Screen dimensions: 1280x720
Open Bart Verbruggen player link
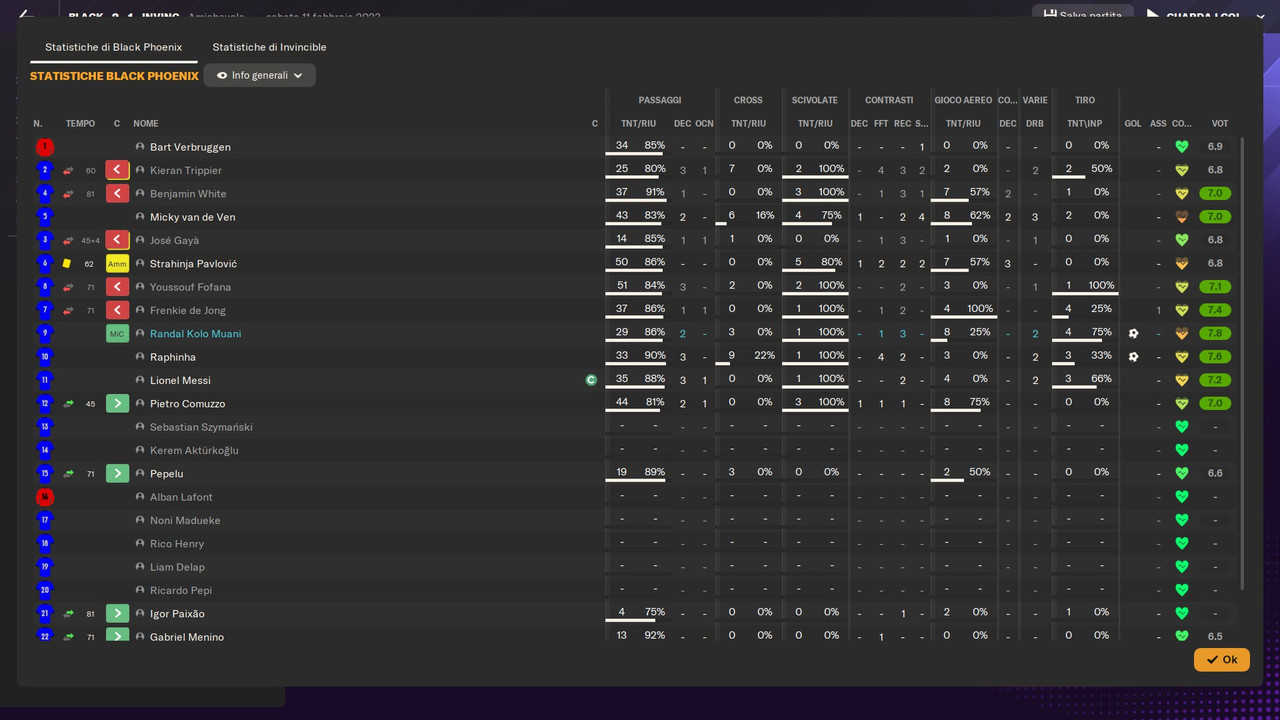190,147
